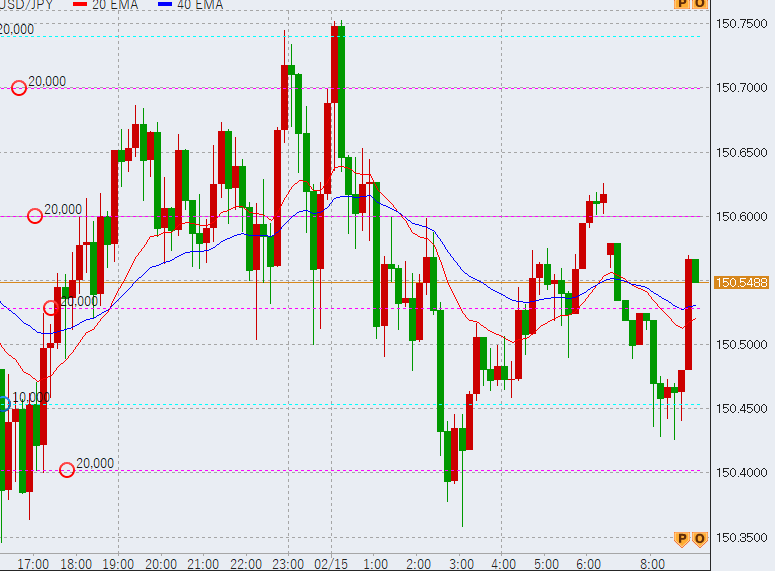Viewport: 775px width, 571px height.
Task: Click the top-right P icon
Action: point(683,4)
